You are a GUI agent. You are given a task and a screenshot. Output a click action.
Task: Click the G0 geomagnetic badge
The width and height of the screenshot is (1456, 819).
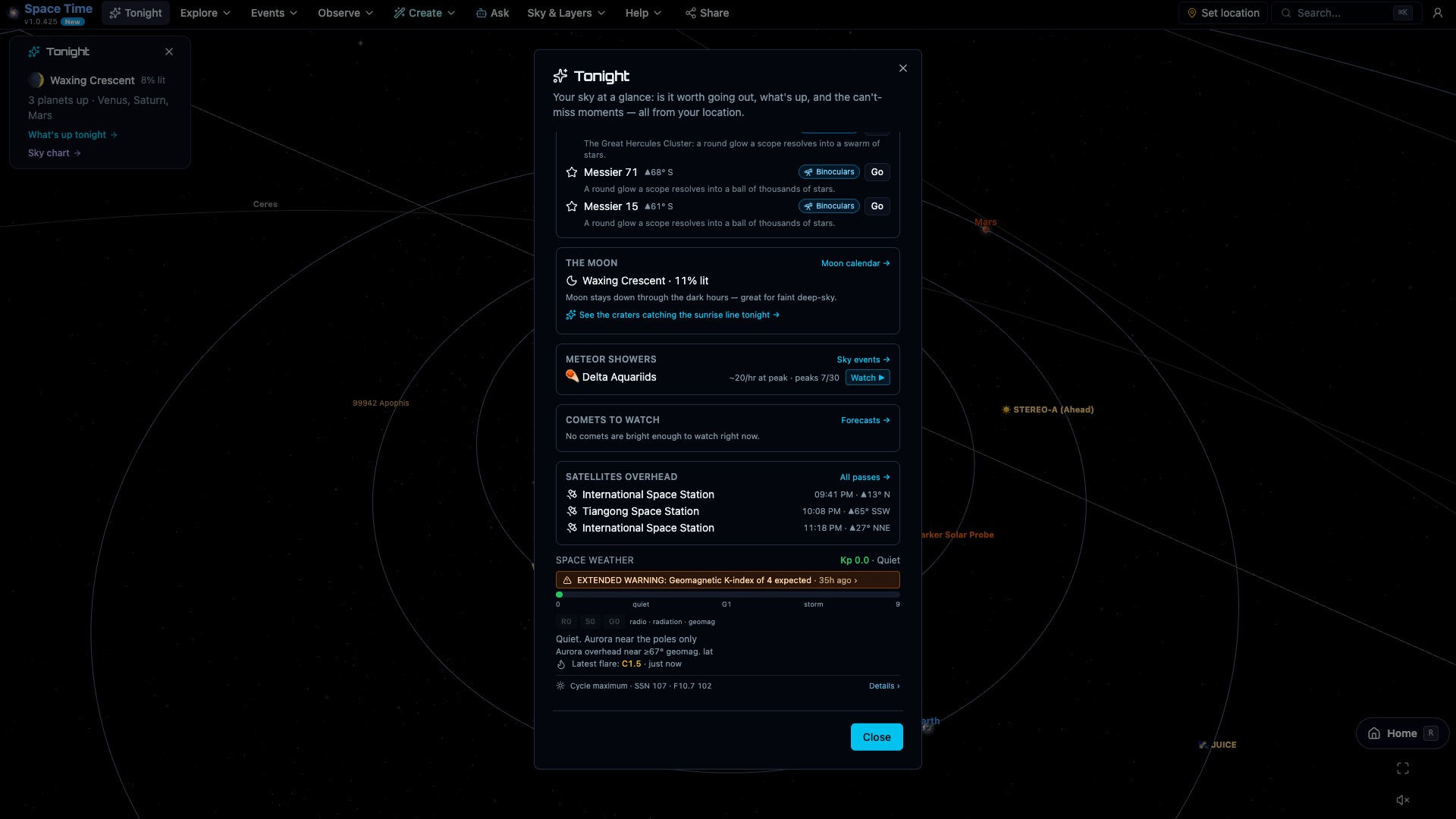pos(614,622)
